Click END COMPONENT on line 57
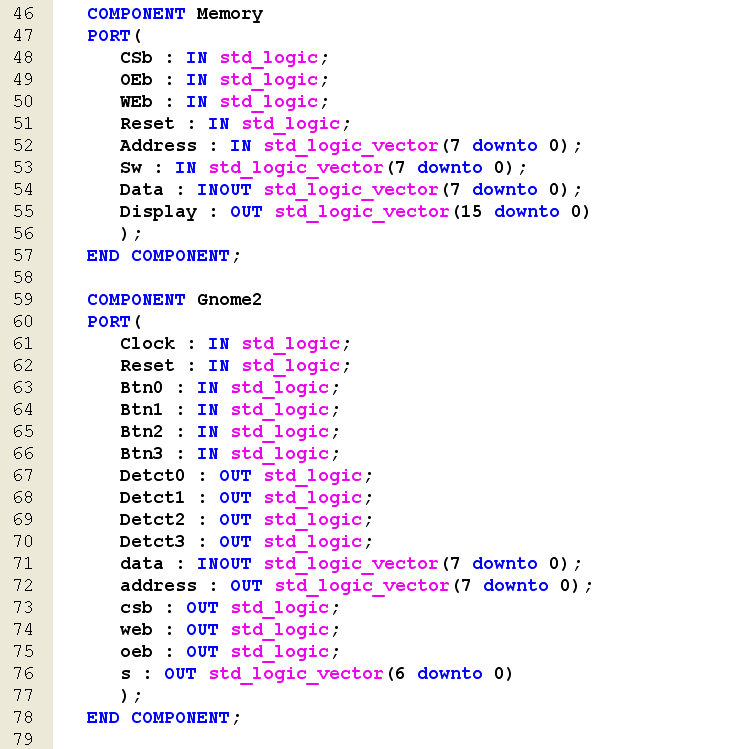Image resolution: width=754 pixels, height=749 pixels. [x=158, y=256]
